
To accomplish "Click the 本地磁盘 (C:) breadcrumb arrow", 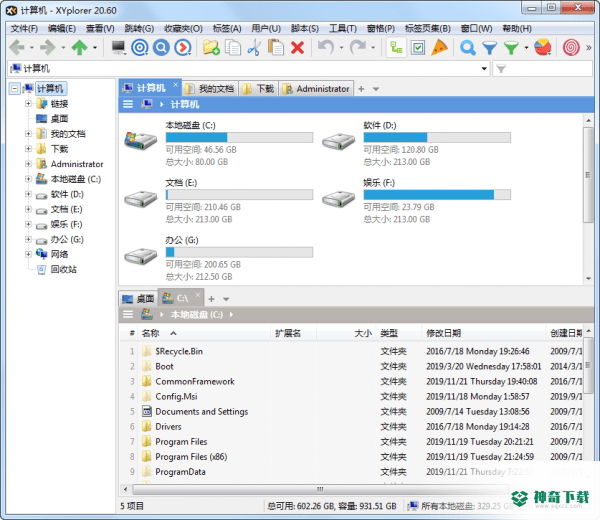I will point(231,315).
